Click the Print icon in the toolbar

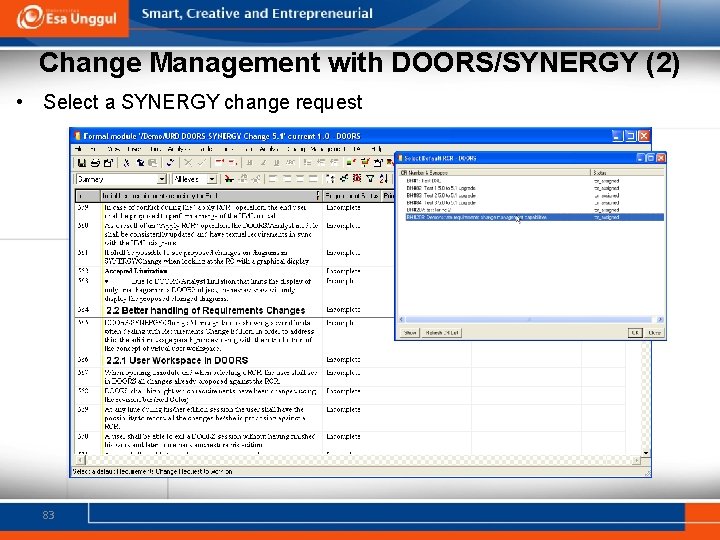tap(95, 163)
